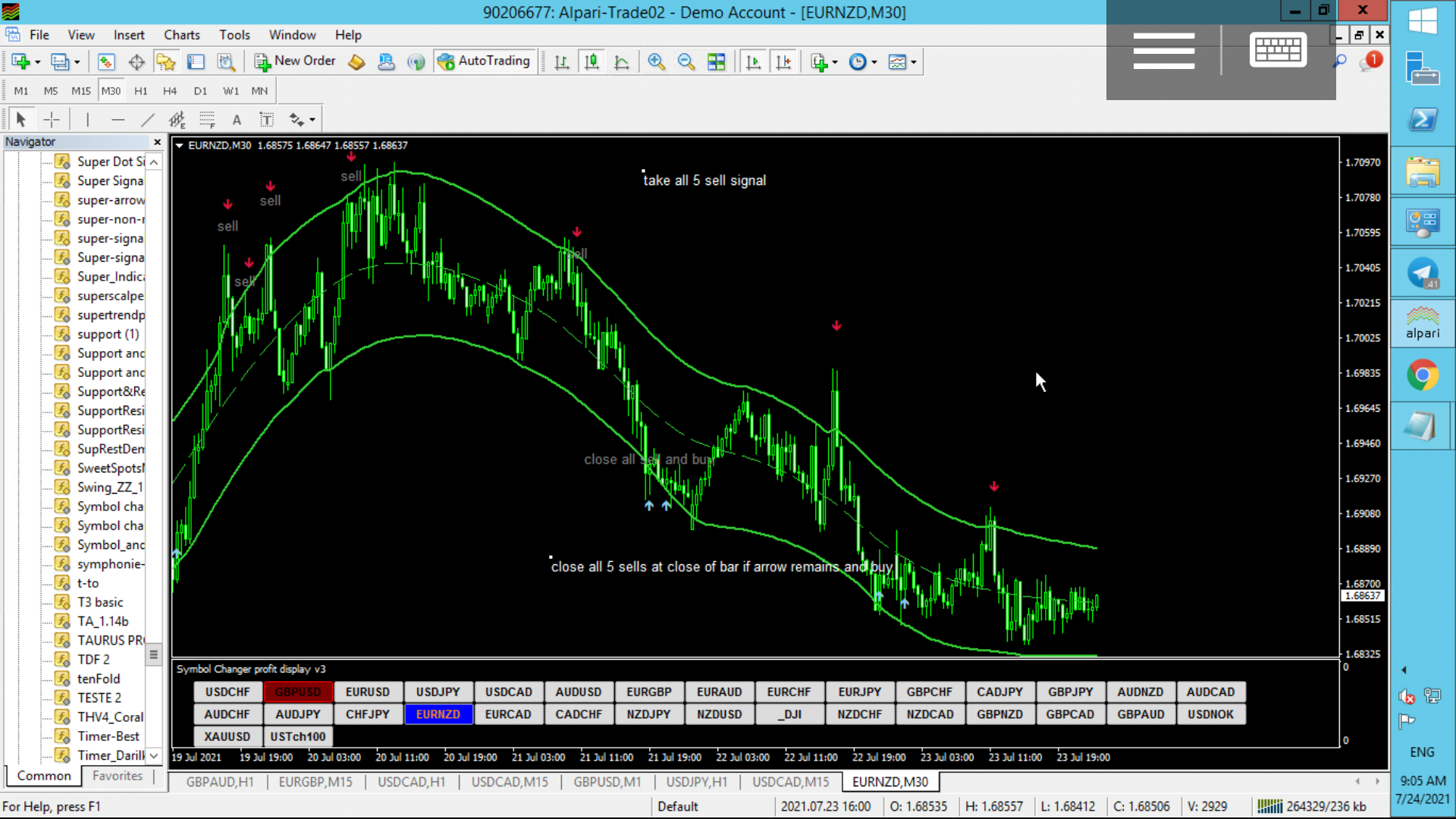
Task: Select the M5 timeframe
Action: [51, 91]
